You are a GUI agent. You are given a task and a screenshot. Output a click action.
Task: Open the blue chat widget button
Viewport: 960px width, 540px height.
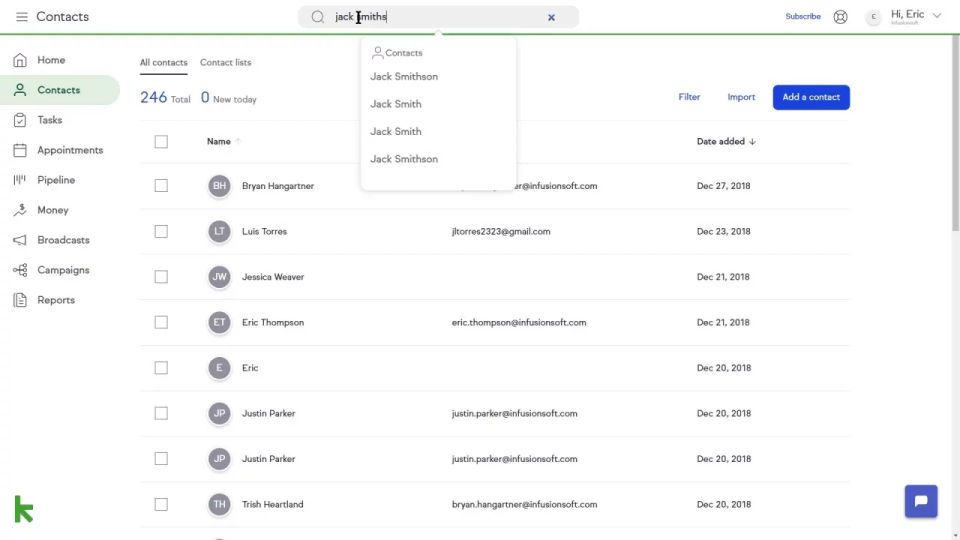pos(921,501)
